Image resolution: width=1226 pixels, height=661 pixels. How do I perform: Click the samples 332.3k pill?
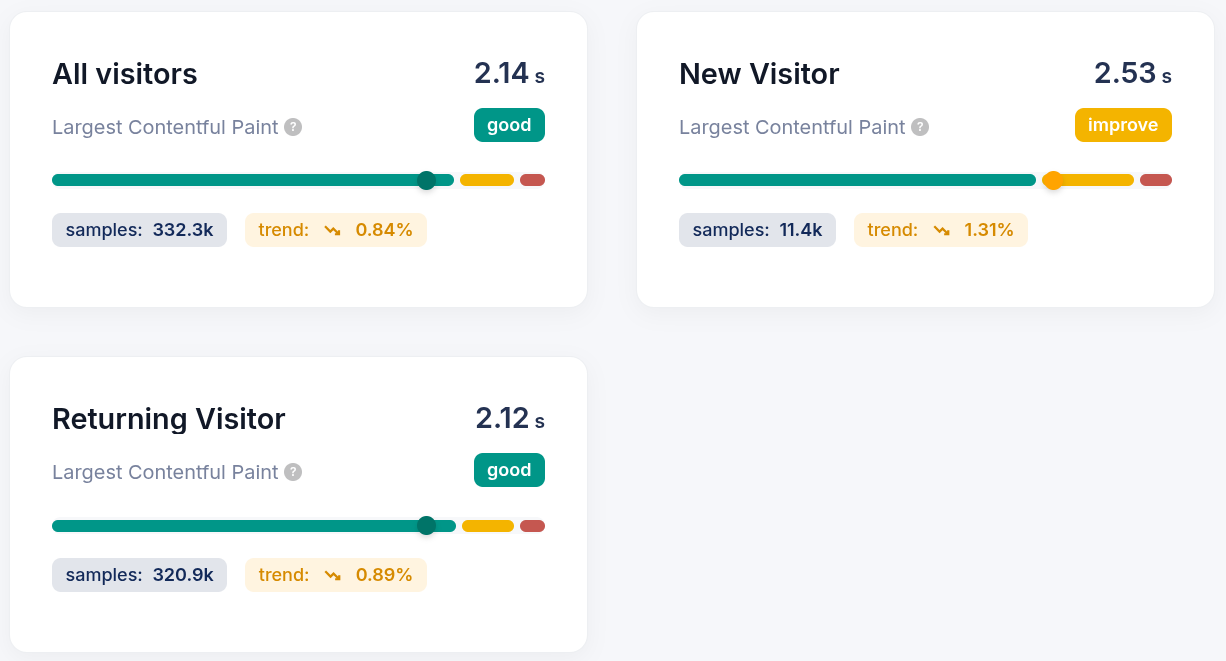(x=140, y=230)
